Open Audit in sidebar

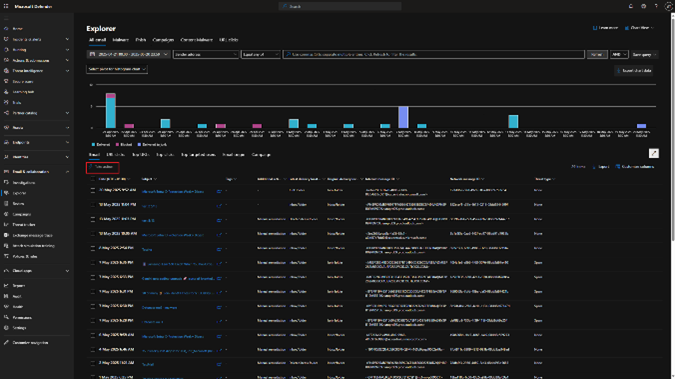click(17, 296)
